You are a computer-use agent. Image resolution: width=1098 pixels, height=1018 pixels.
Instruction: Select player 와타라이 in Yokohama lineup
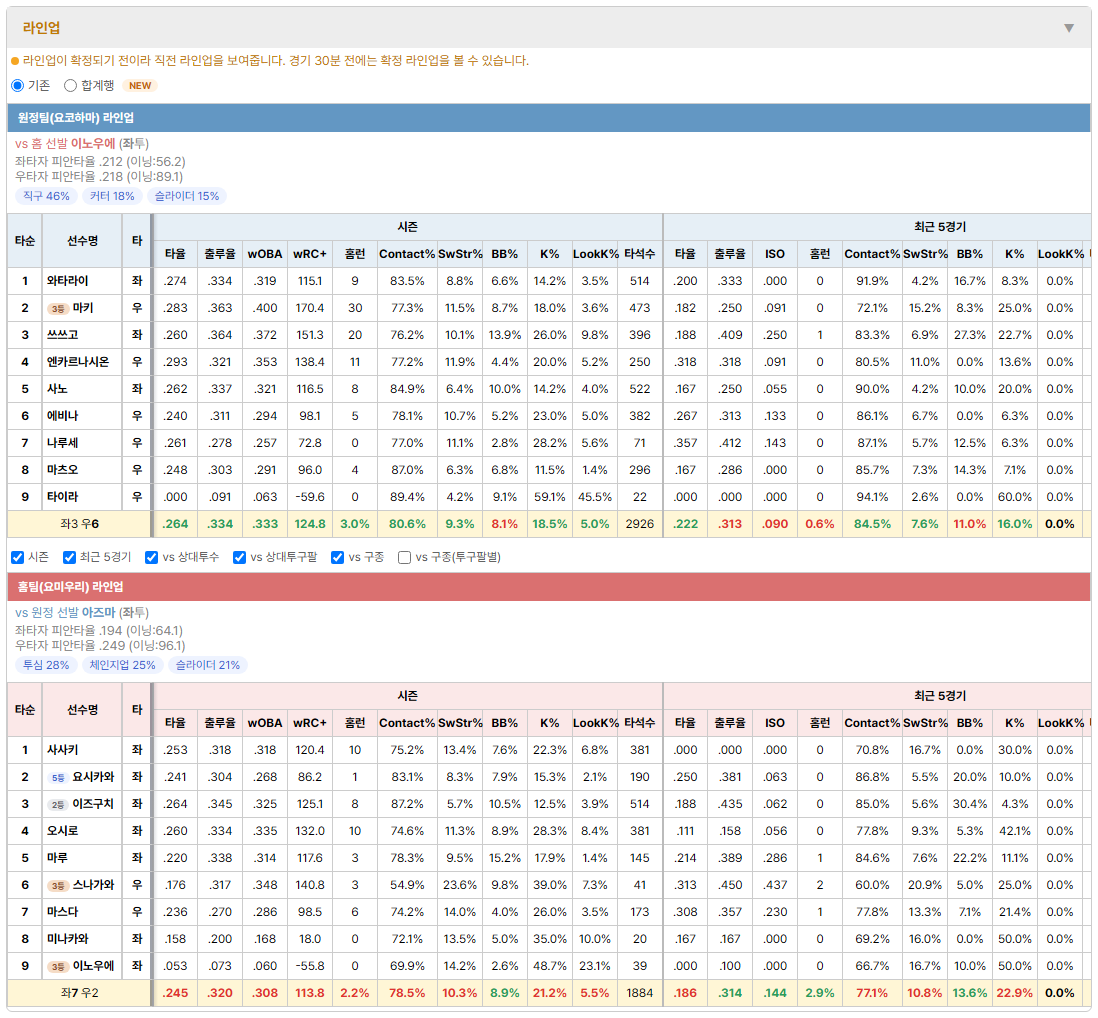click(67, 281)
